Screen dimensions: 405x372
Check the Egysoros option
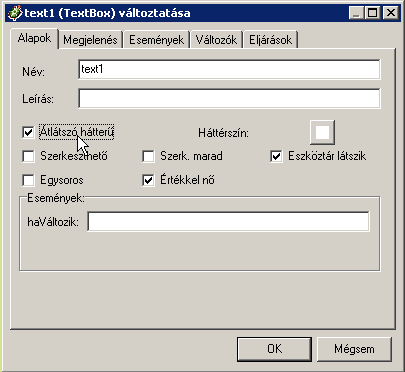tap(28, 180)
